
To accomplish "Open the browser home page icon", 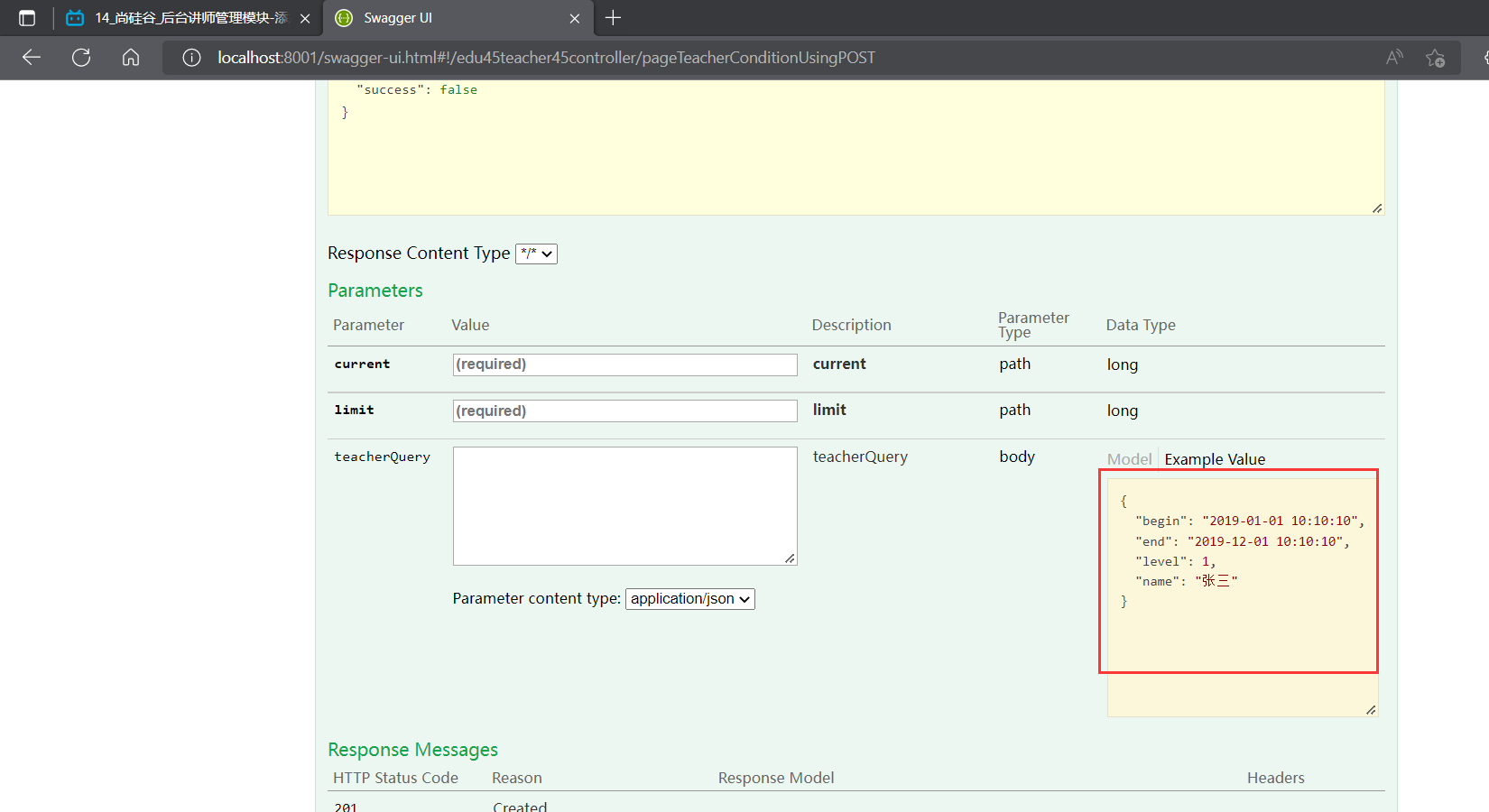I will [131, 58].
